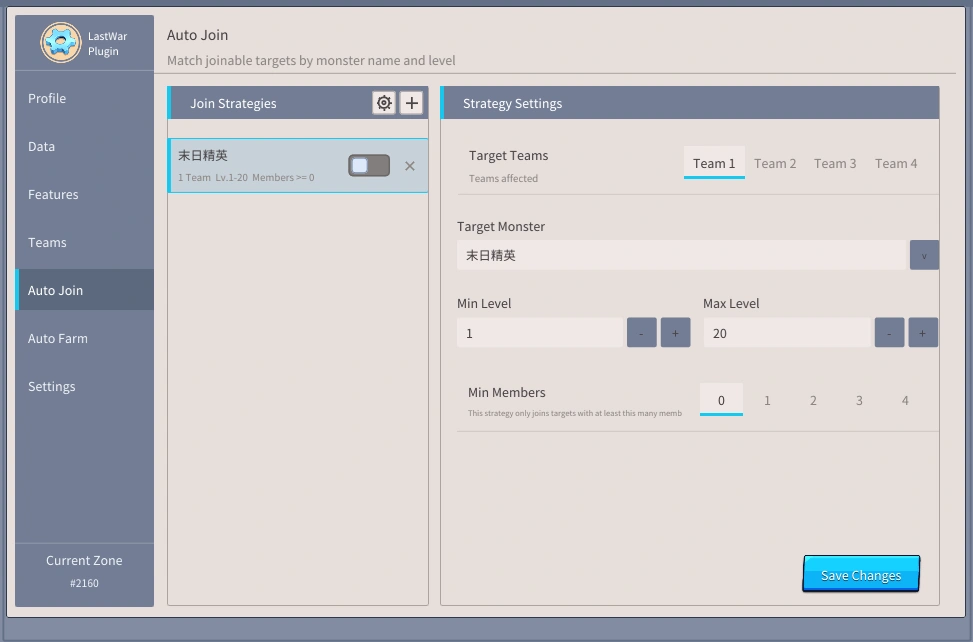Select the 末日精英 strategy row
The height and width of the screenshot is (642, 973).
click(298, 166)
